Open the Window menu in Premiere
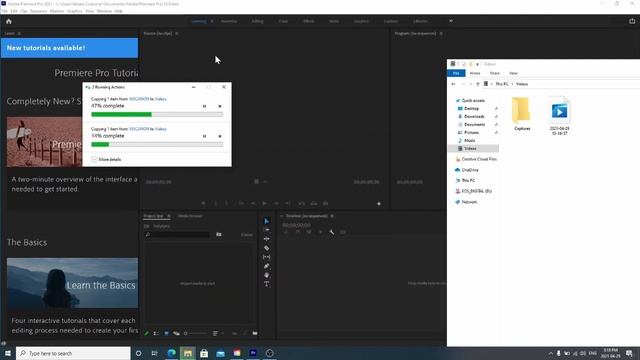Screen dimensions: 640x360 tap(104, 11)
